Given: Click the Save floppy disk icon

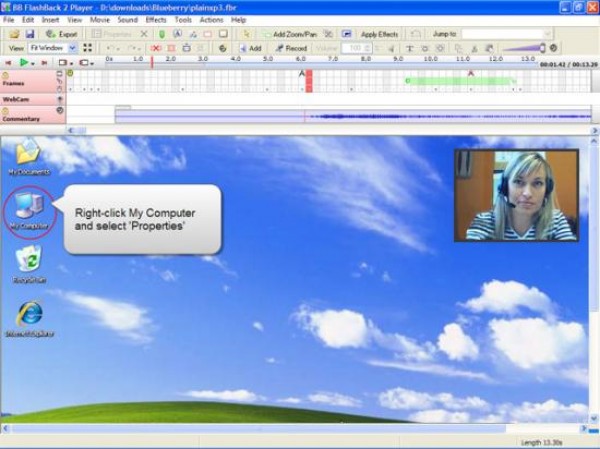Looking at the screenshot, I should (x=29, y=34).
